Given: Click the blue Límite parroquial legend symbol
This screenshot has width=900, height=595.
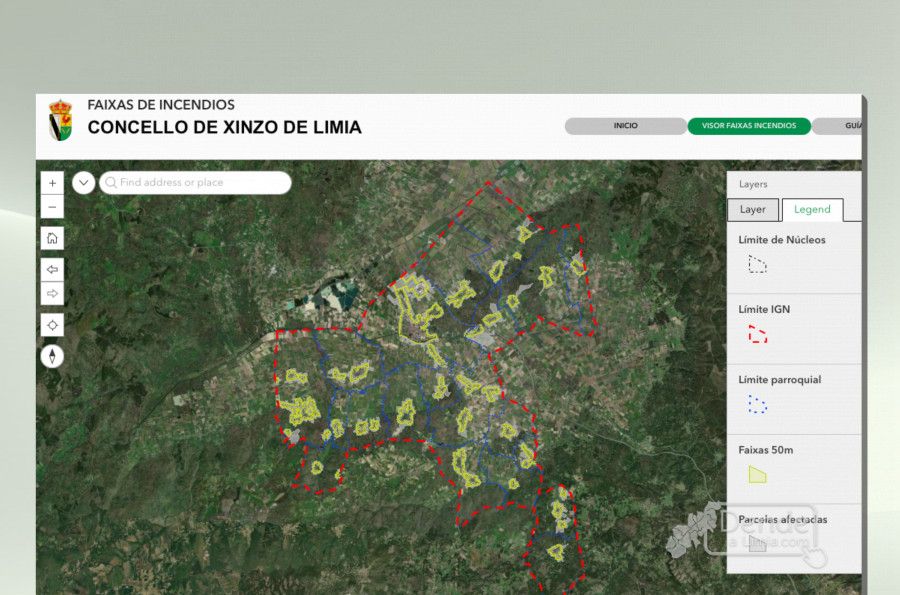Looking at the screenshot, I should pos(757,404).
